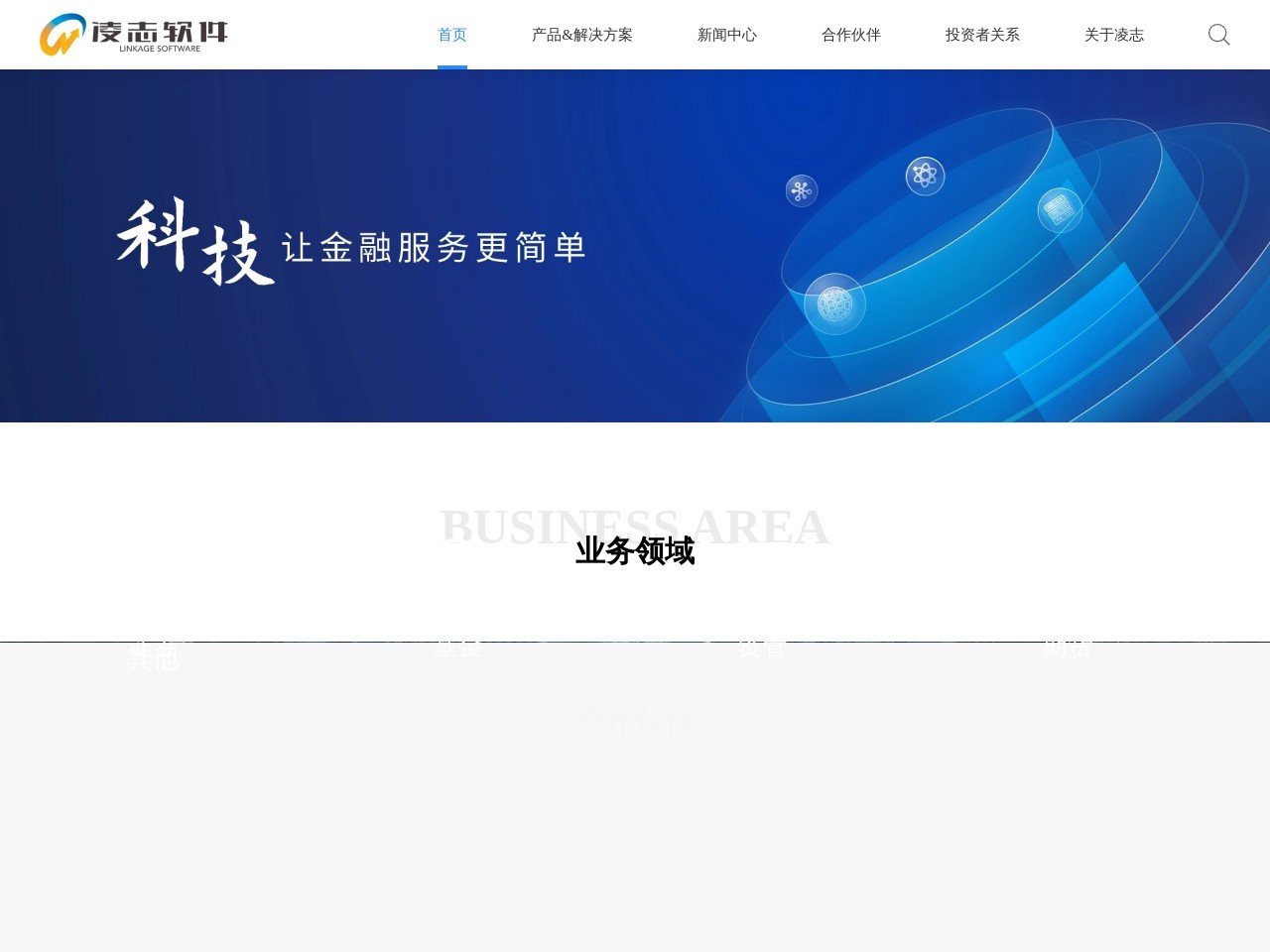The image size is (1270, 952).
Task: Open the 合作伙伴 navigation item
Action: [x=850, y=35]
